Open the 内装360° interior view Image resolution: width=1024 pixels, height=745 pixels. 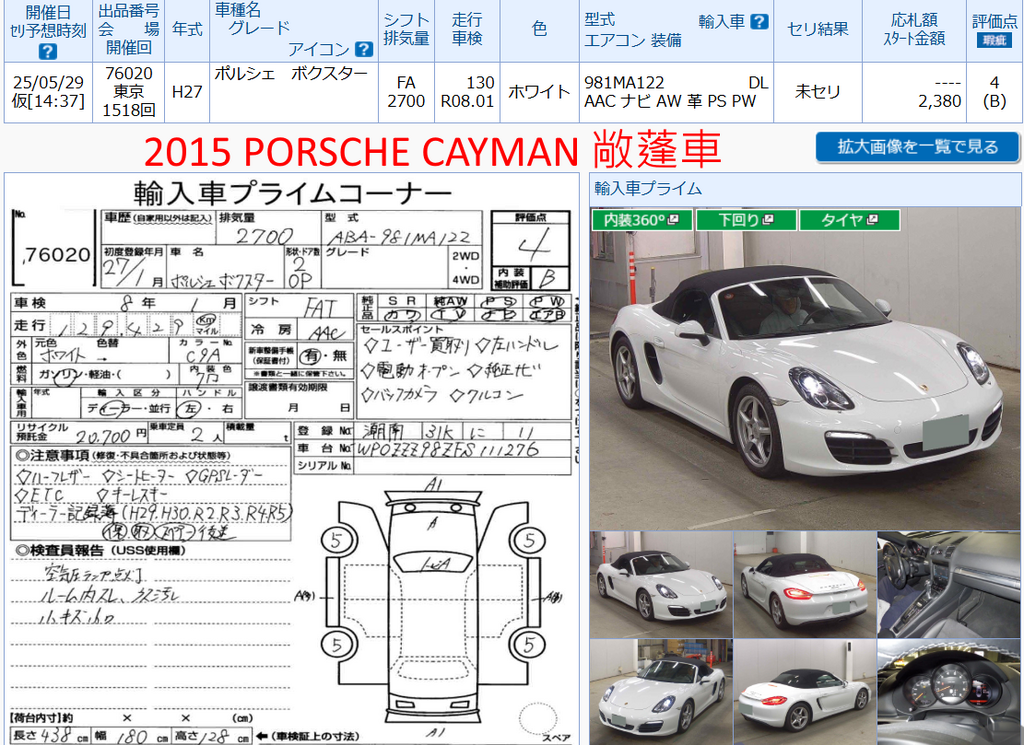coord(642,220)
